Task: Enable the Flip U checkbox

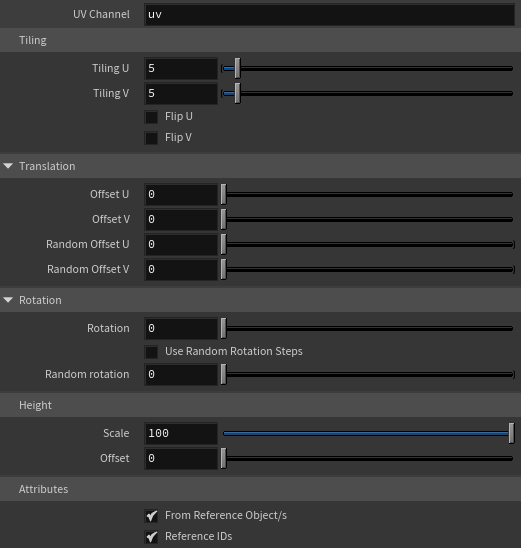Action: tap(151, 117)
